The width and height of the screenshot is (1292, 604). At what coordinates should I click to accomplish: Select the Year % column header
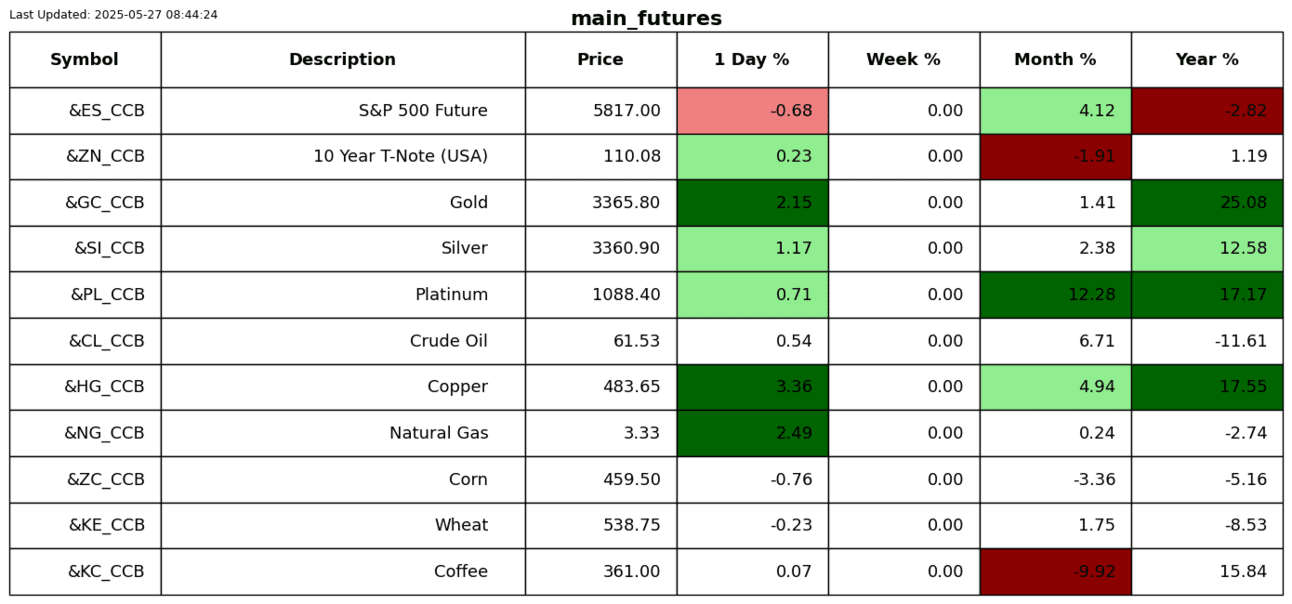pos(1206,60)
